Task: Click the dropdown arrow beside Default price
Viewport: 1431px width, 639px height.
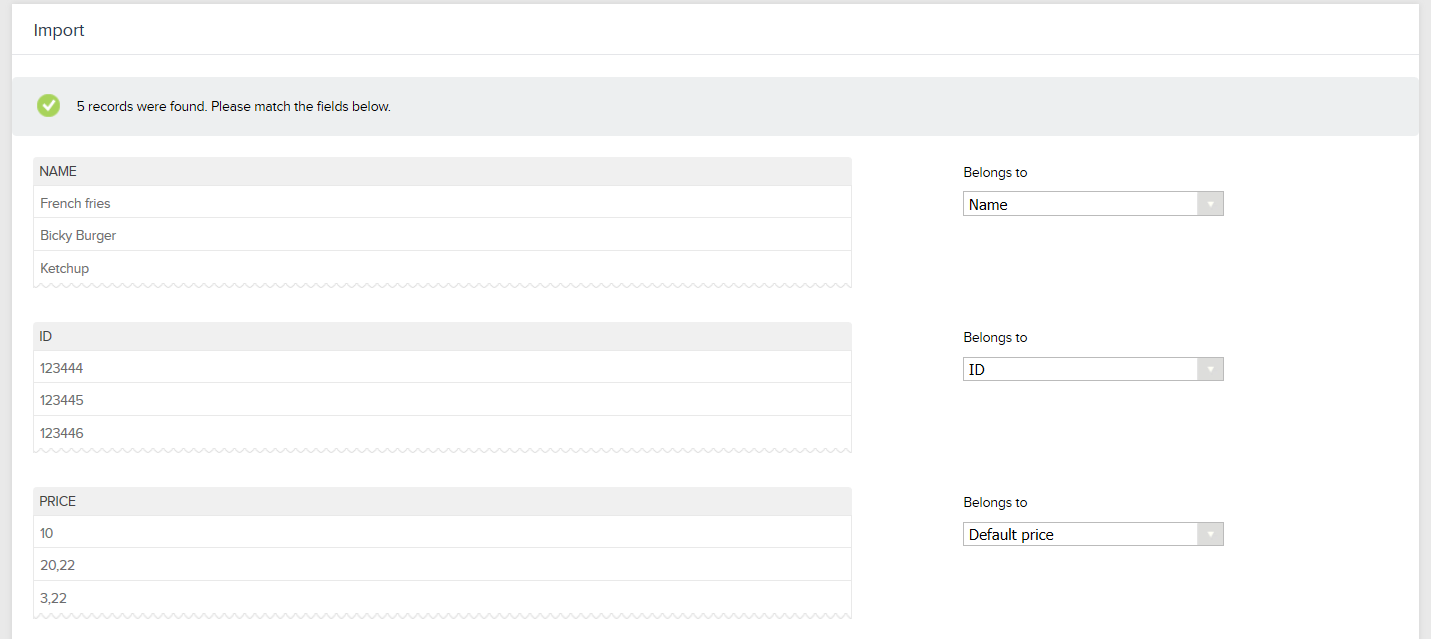Action: tap(1210, 534)
